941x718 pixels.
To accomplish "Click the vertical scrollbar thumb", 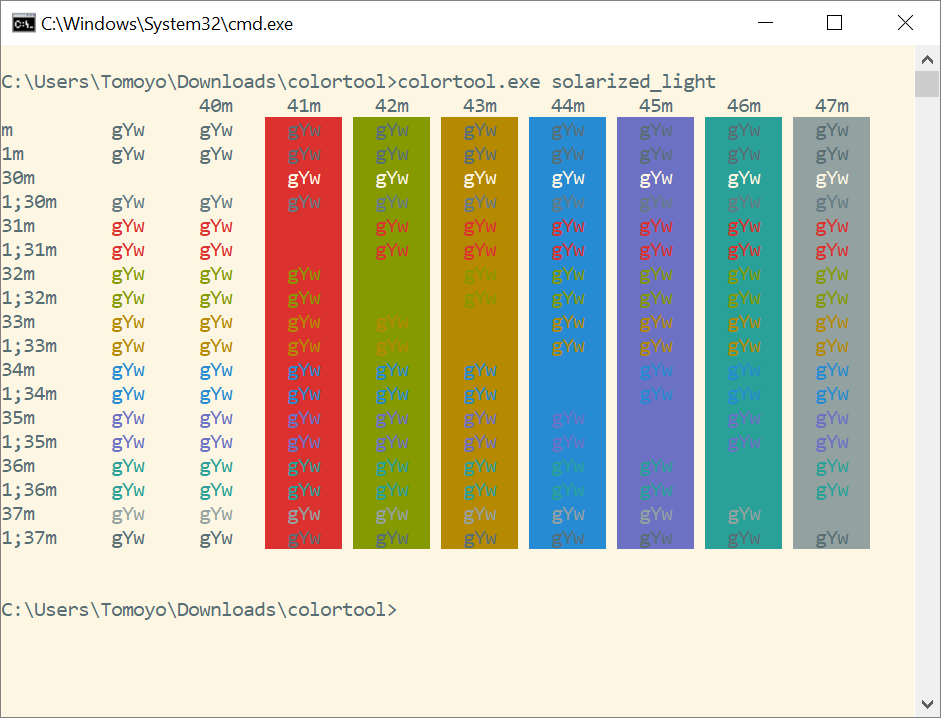I will point(927,84).
